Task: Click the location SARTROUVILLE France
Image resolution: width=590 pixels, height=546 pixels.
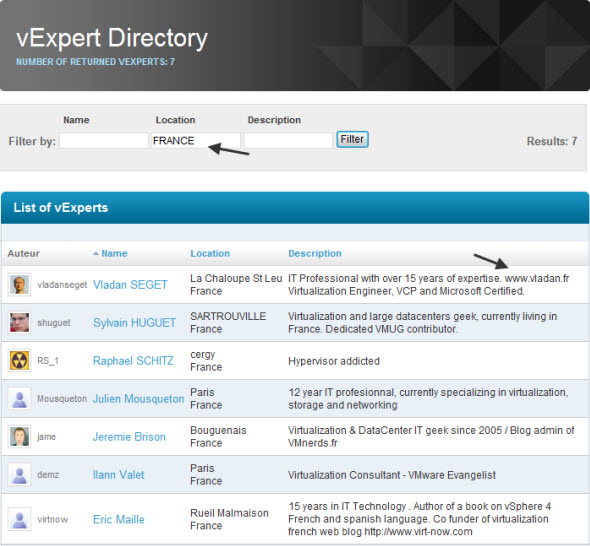Action: click(228, 322)
